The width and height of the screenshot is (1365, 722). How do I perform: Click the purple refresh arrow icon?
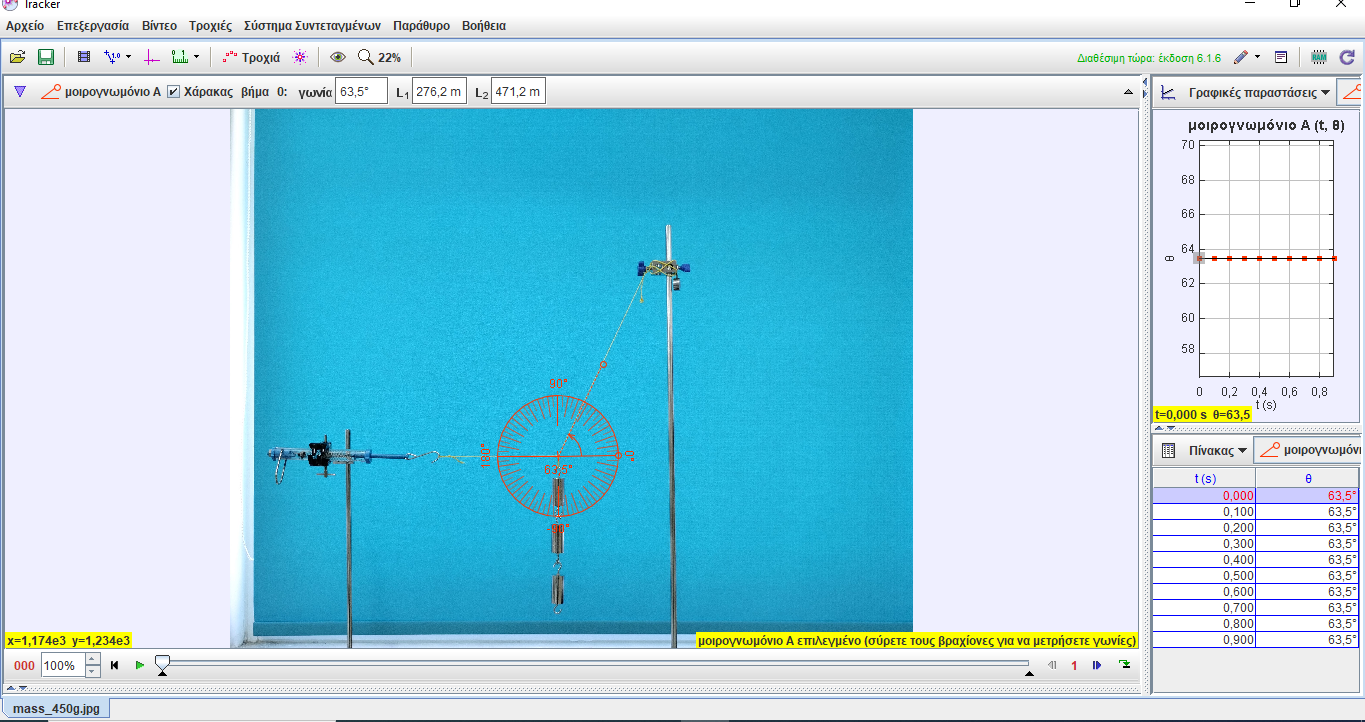pos(1346,57)
